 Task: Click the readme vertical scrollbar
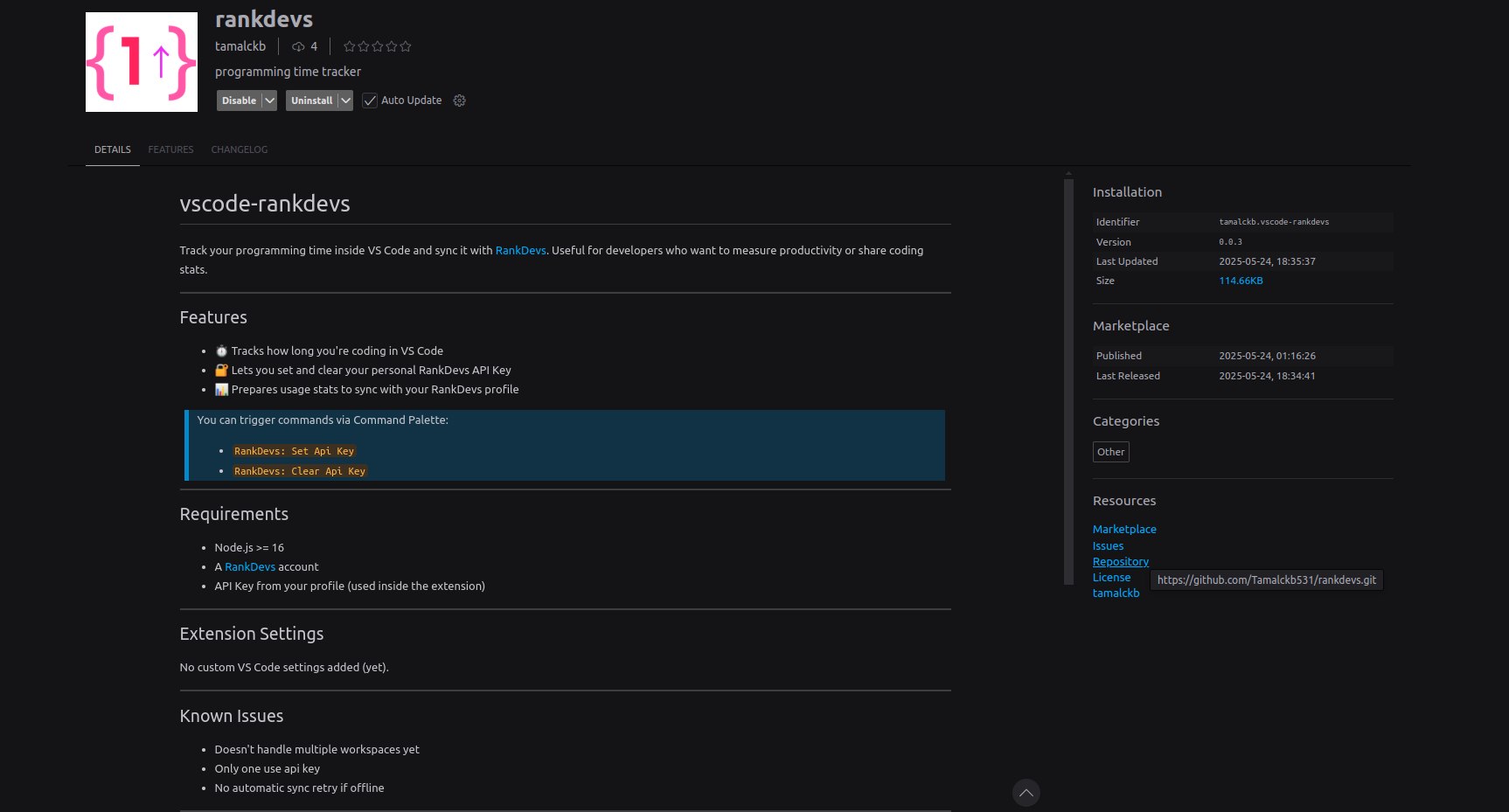click(1068, 380)
